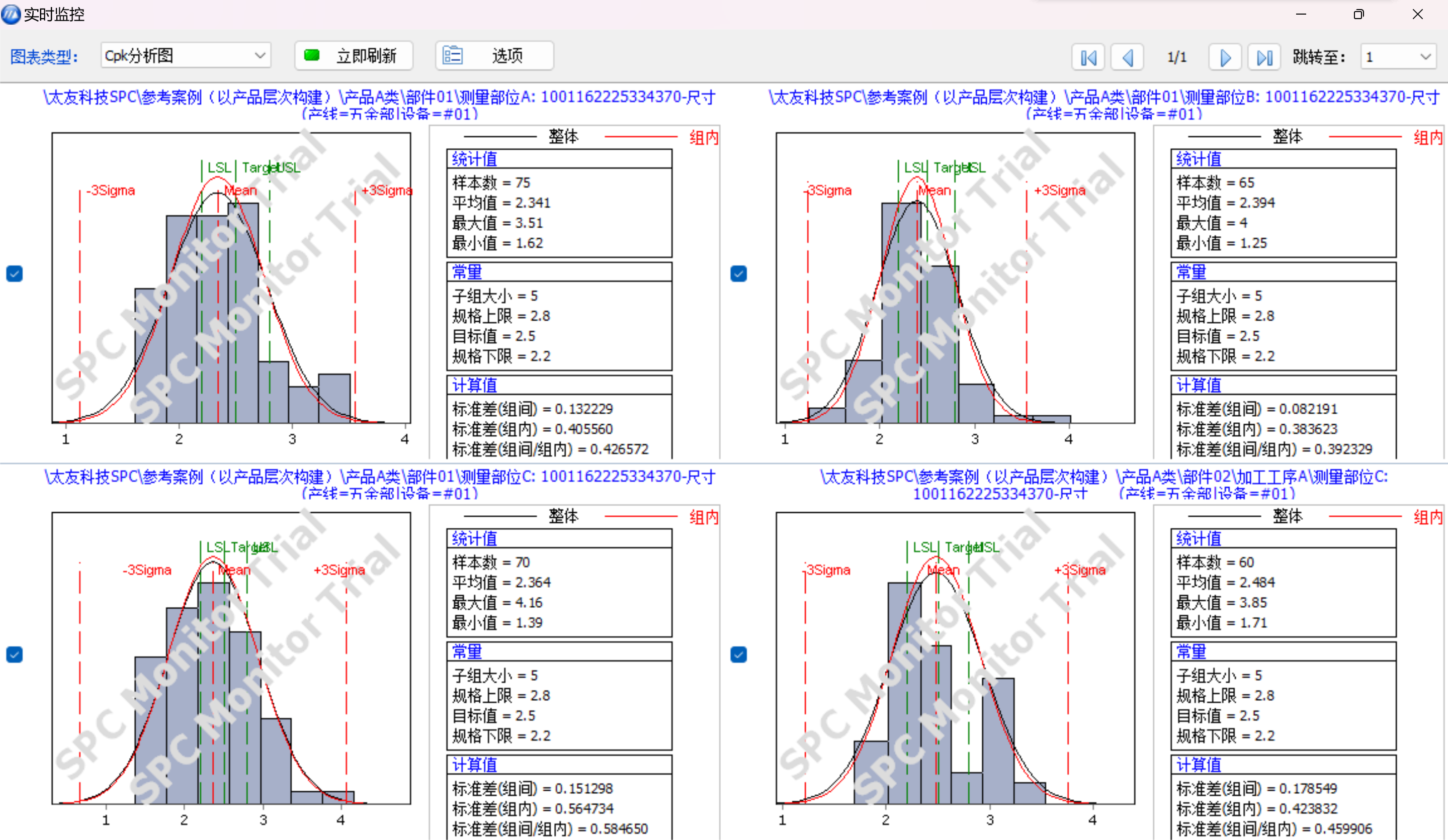
Task: Click the 部件02 histogram plot area
Action: (x=955, y=658)
